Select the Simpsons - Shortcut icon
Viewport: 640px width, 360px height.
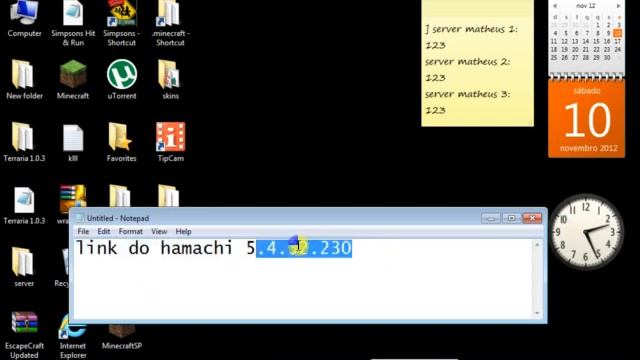coord(121,22)
